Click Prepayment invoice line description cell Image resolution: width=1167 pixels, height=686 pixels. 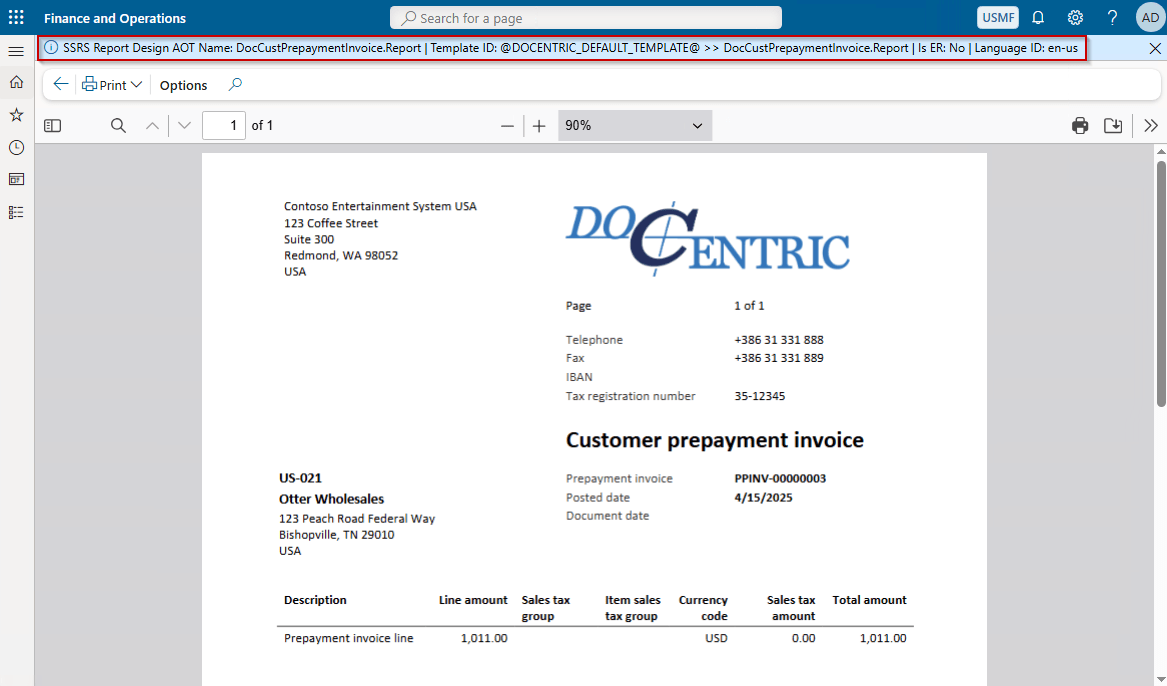click(348, 638)
